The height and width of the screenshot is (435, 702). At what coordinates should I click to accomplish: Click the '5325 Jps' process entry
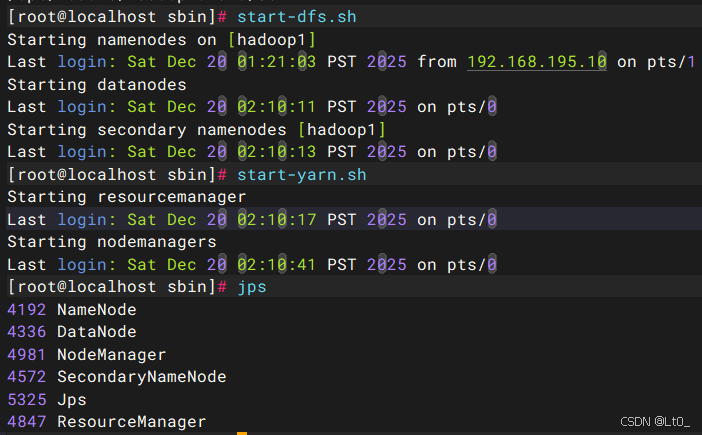tap(47, 400)
